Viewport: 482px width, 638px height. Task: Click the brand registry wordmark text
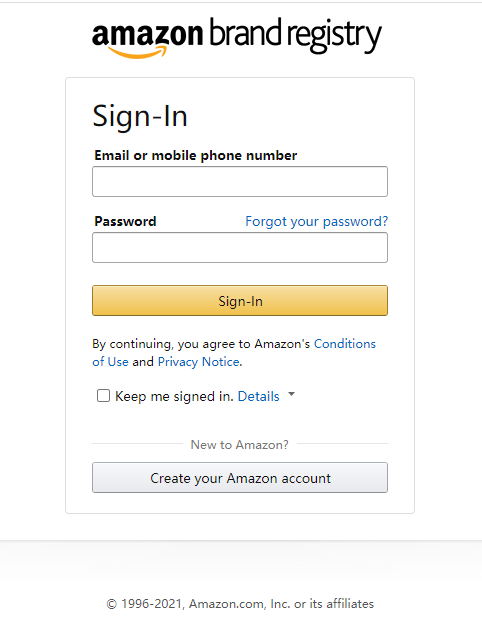[x=295, y=36]
